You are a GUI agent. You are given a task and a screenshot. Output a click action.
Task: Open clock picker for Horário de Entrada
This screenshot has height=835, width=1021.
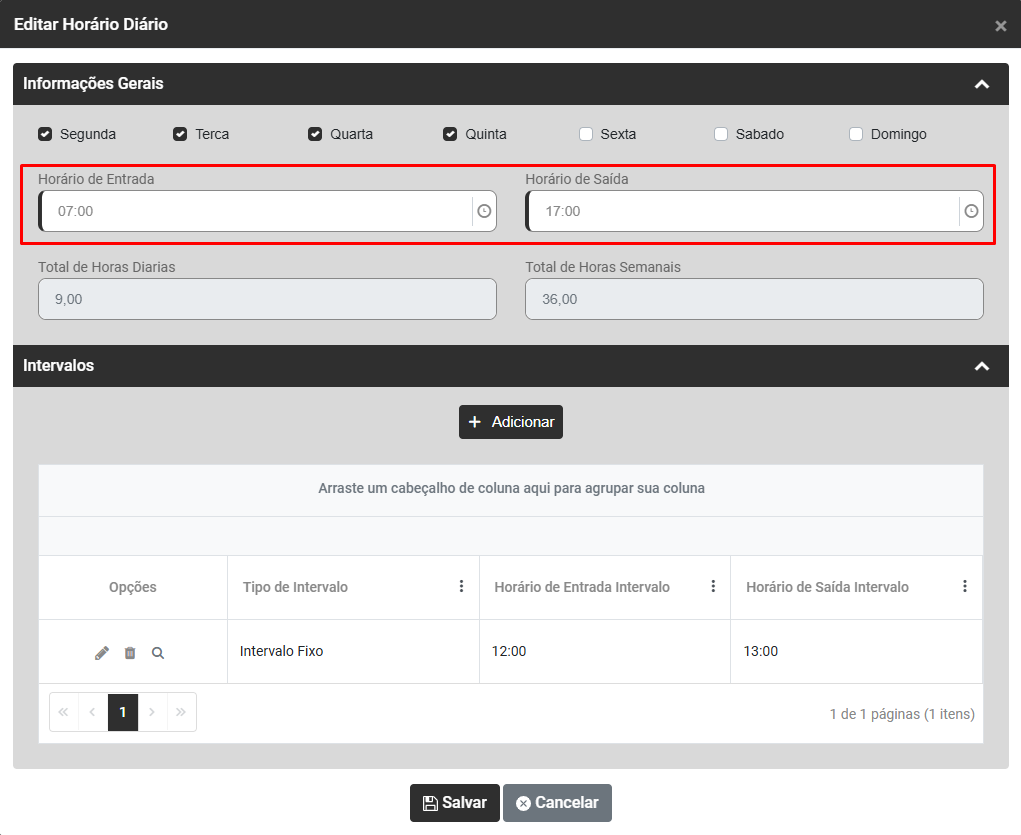point(484,211)
